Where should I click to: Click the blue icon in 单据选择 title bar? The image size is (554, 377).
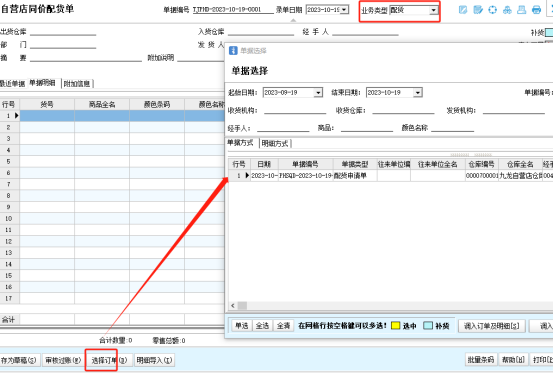pos(233,51)
